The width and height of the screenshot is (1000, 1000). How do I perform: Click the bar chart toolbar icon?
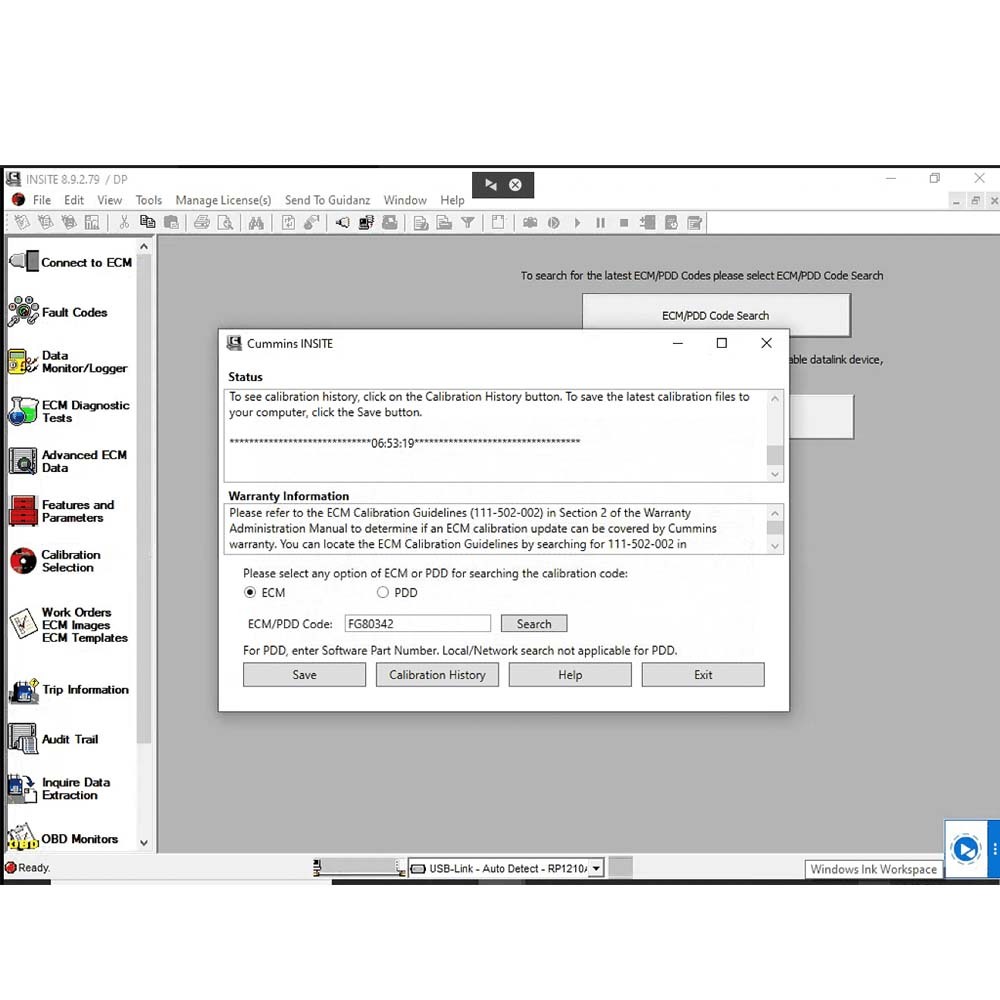coord(92,222)
